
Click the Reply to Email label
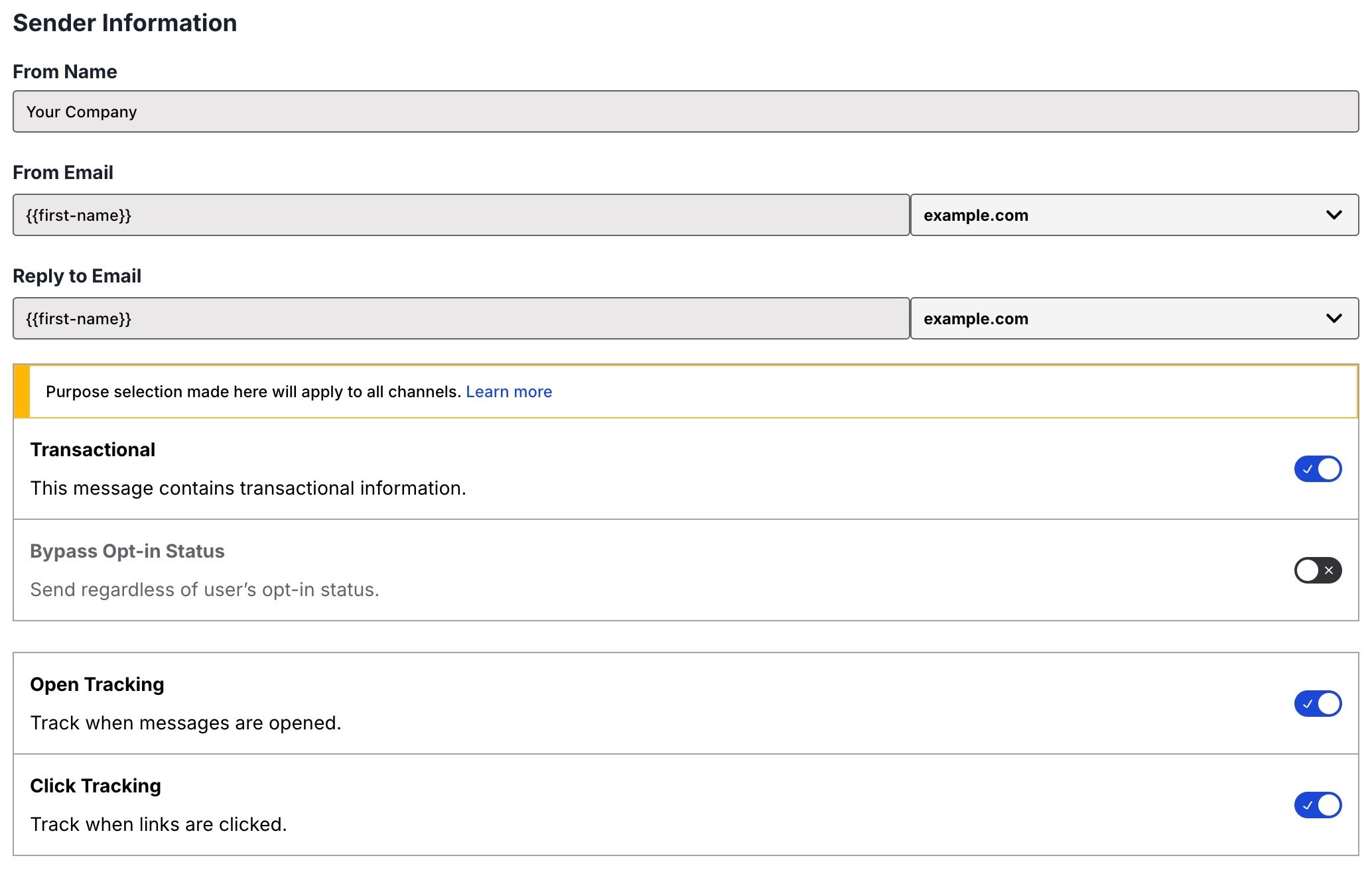tap(77, 276)
